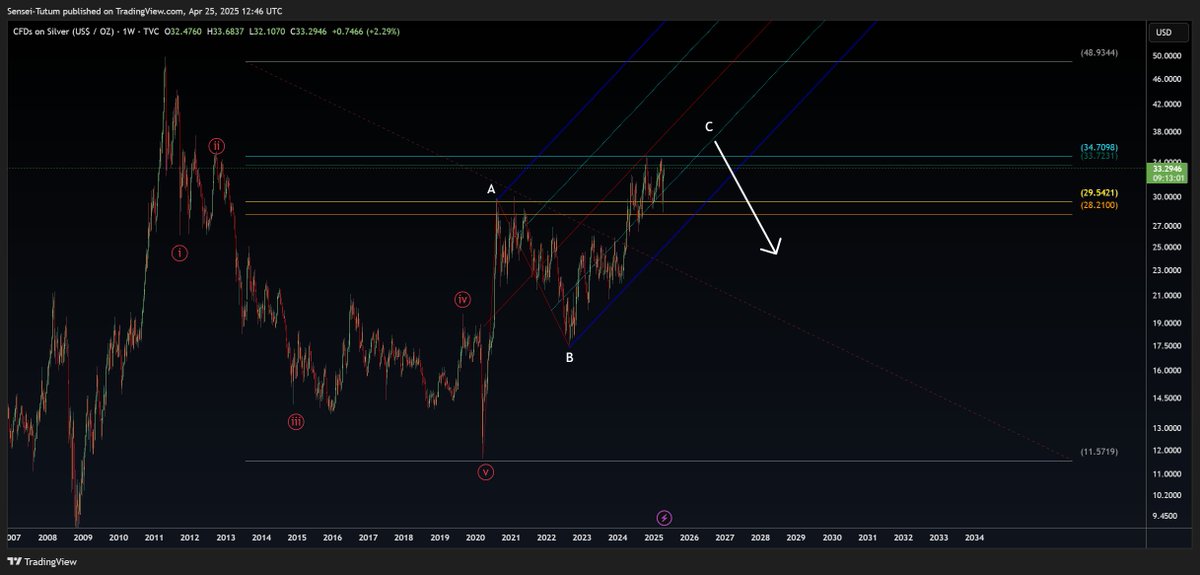Image resolution: width=1200 pixels, height=575 pixels.
Task: Click 2016 on the time axis
Action: pyautogui.click(x=332, y=538)
